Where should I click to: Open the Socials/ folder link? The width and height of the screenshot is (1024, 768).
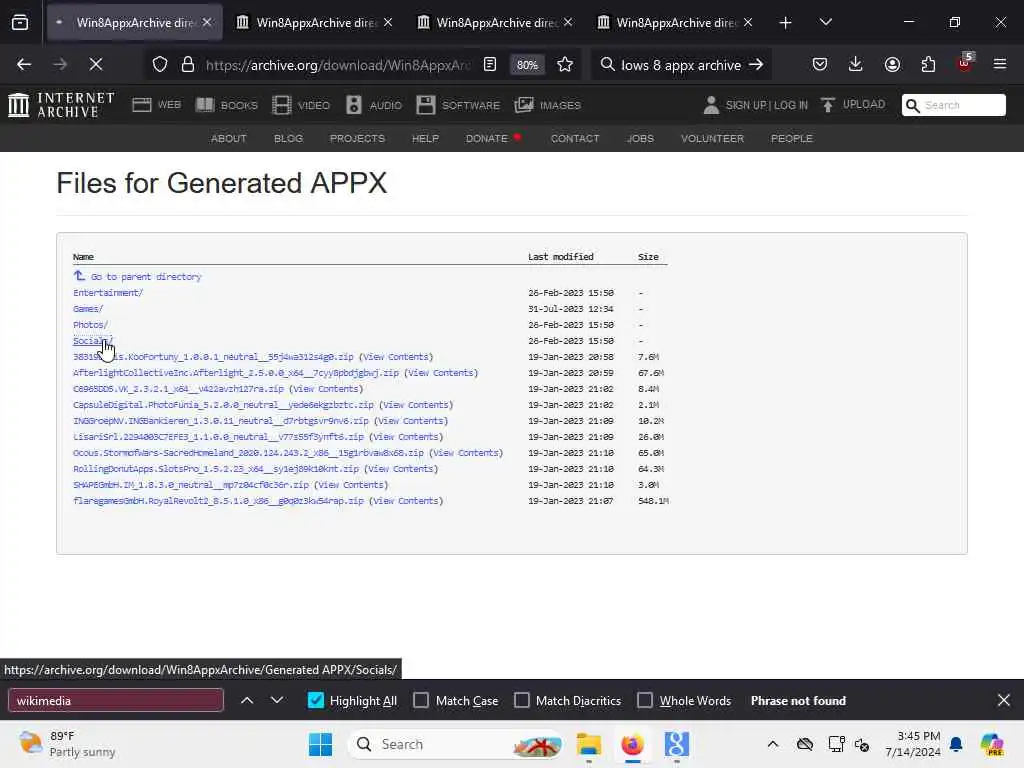coord(92,341)
